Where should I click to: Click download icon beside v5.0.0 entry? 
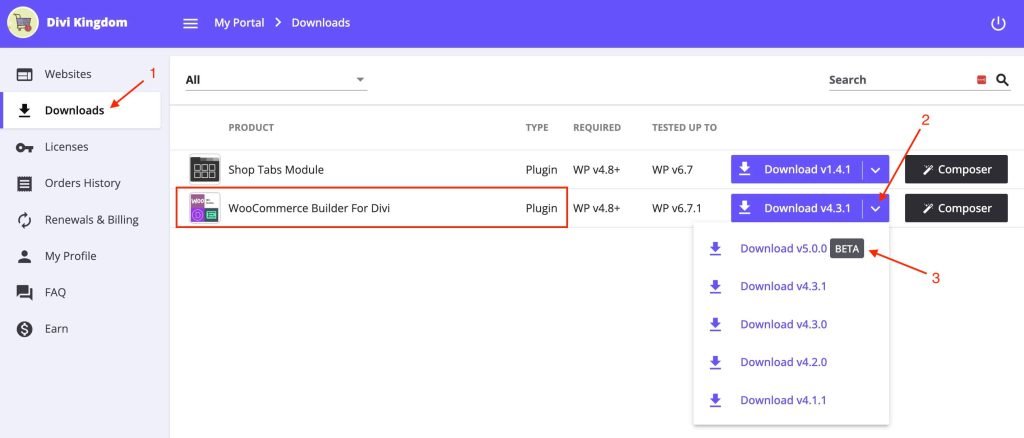click(x=715, y=249)
